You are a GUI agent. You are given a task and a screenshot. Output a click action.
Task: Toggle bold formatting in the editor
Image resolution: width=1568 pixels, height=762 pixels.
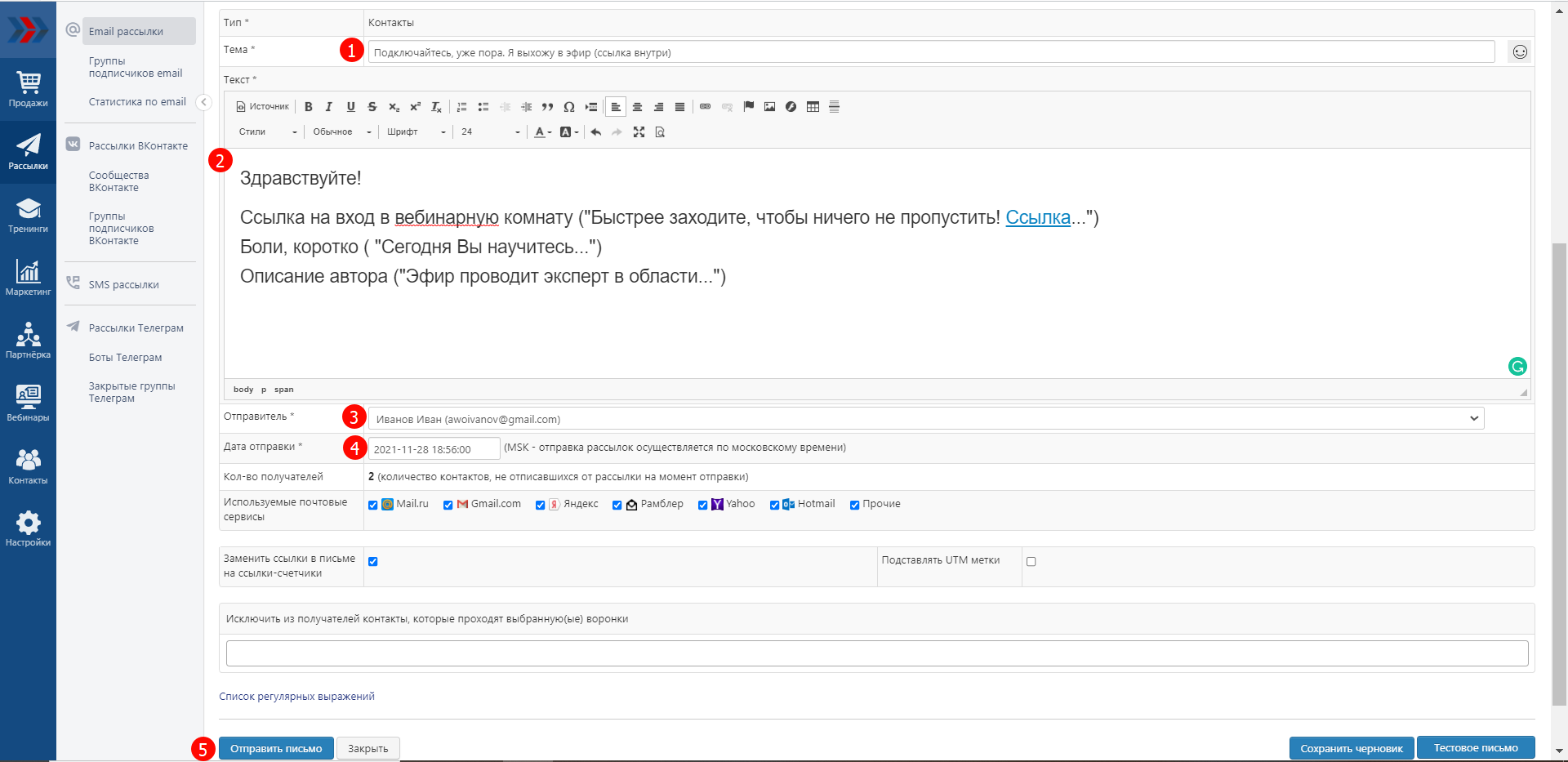(x=309, y=107)
